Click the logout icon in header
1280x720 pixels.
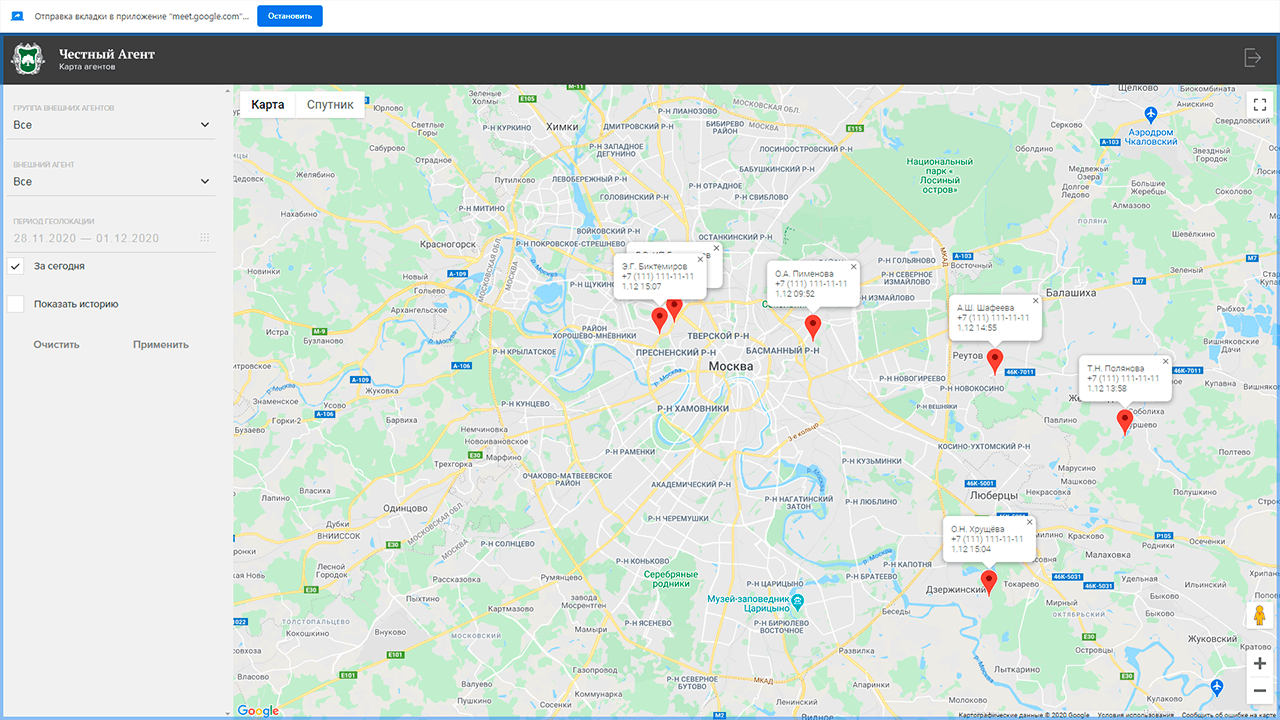[x=1252, y=58]
